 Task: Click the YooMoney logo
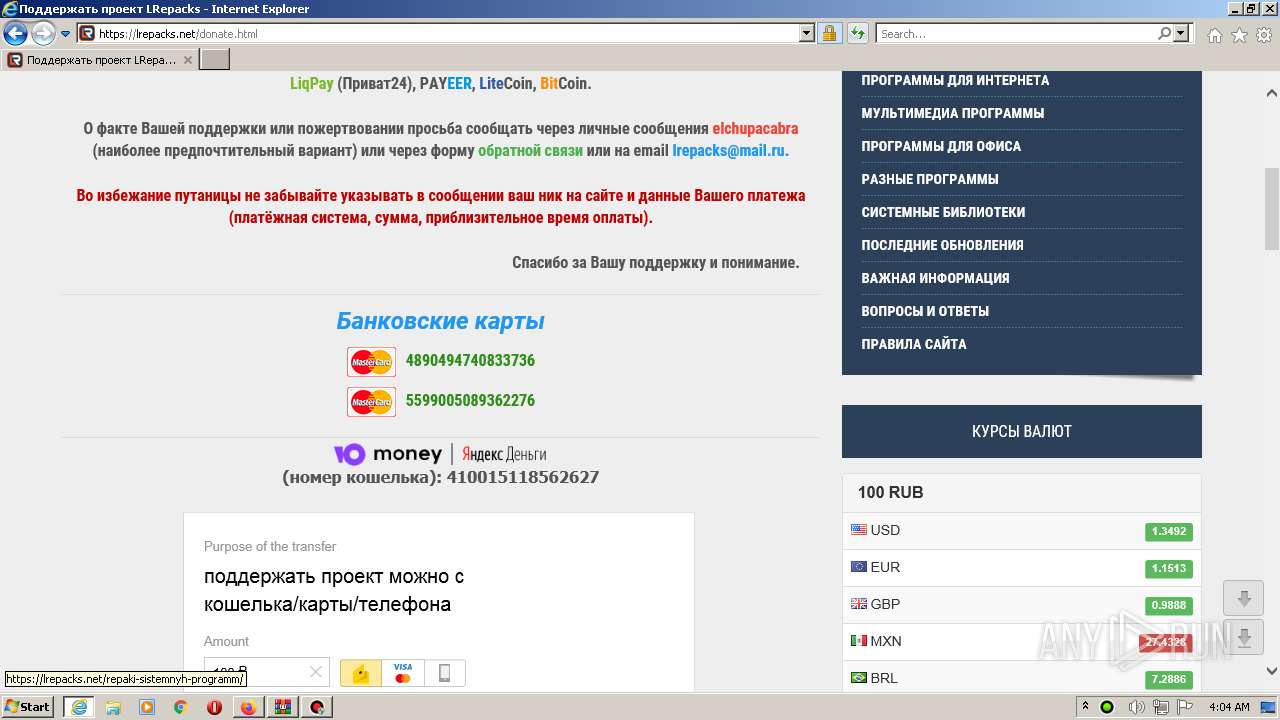(388, 454)
